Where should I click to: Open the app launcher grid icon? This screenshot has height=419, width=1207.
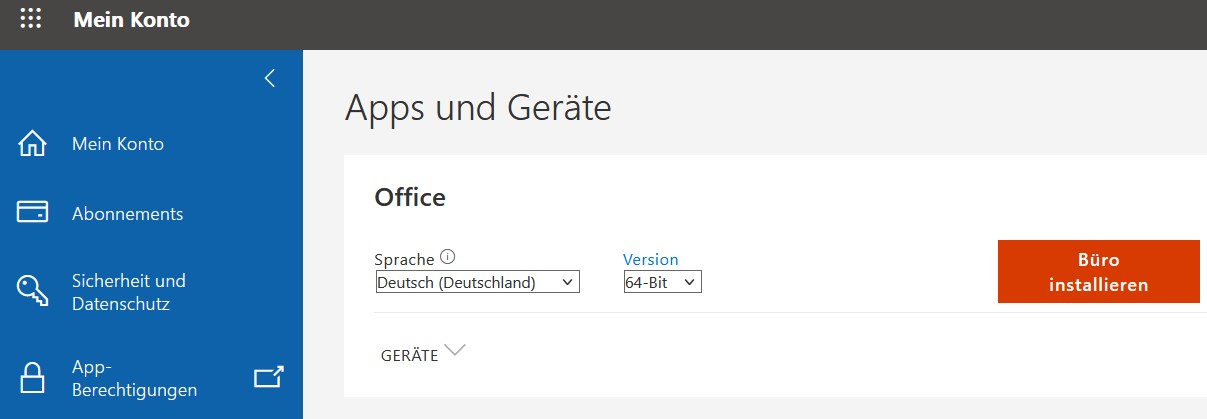pyautogui.click(x=31, y=18)
